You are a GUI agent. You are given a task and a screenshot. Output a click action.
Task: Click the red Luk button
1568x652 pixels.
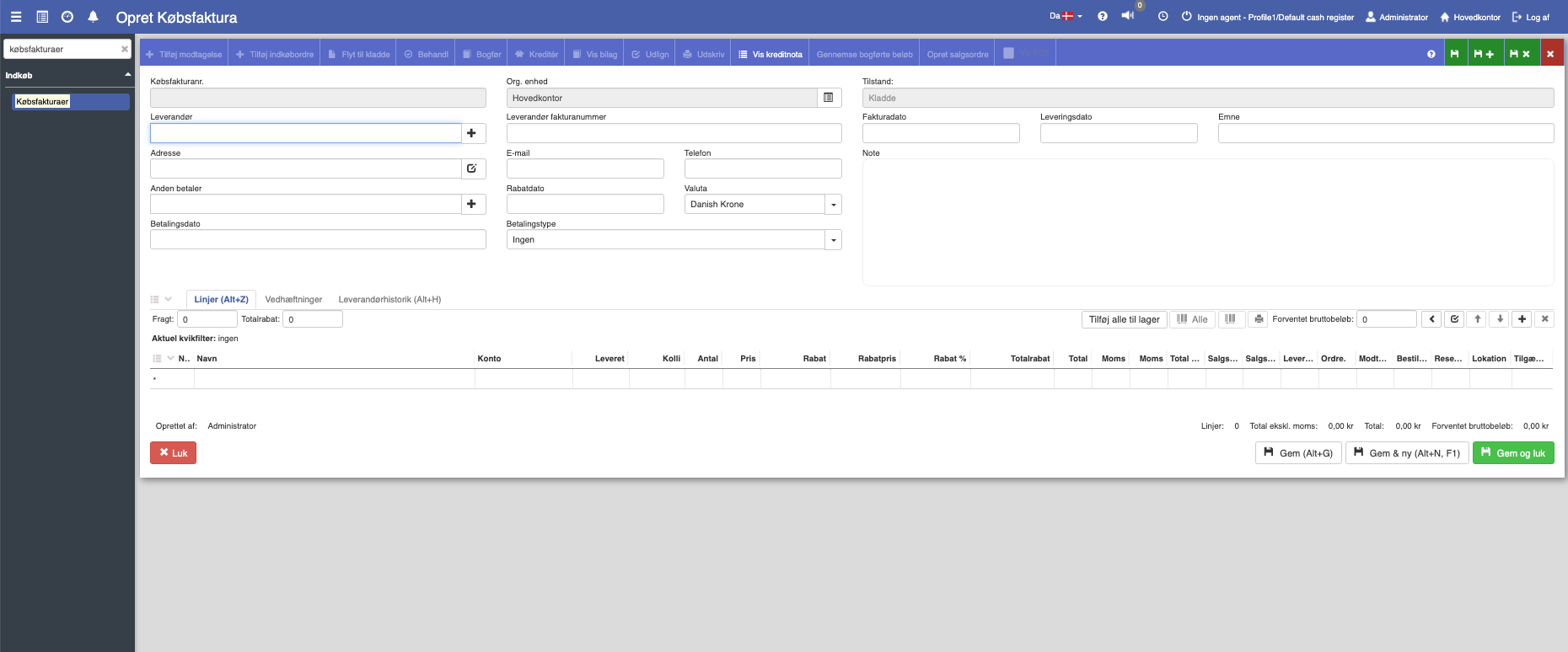(174, 453)
